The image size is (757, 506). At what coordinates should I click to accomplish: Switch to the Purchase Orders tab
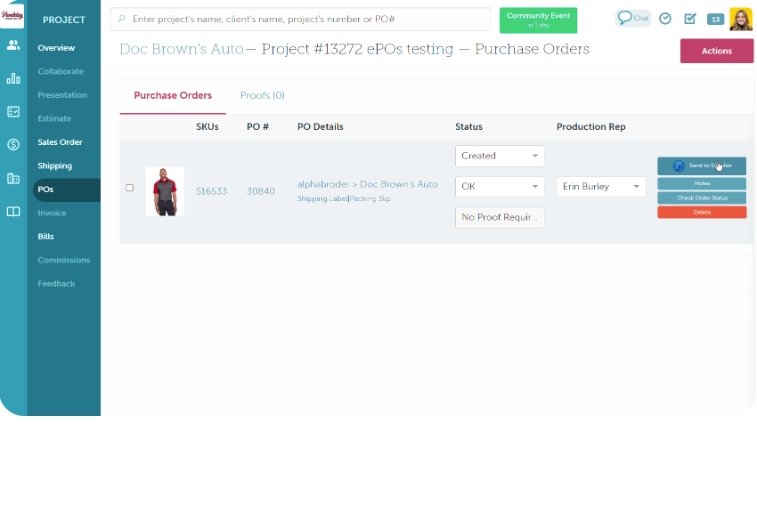coord(173,96)
